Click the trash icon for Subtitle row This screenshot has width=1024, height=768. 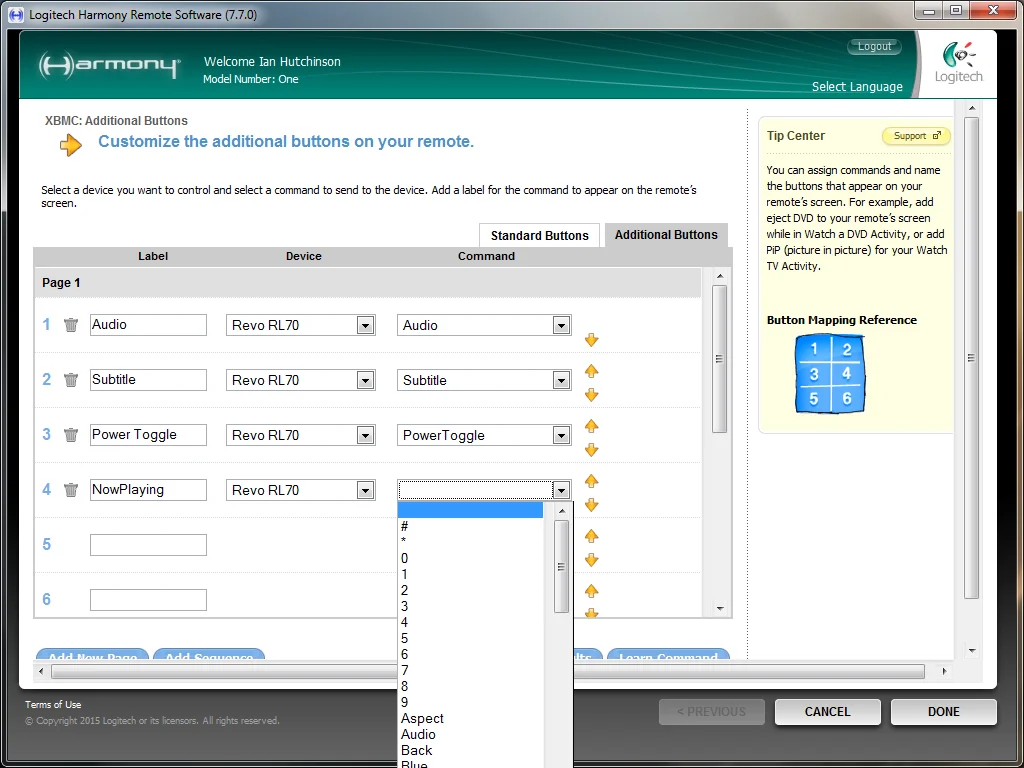pos(71,379)
